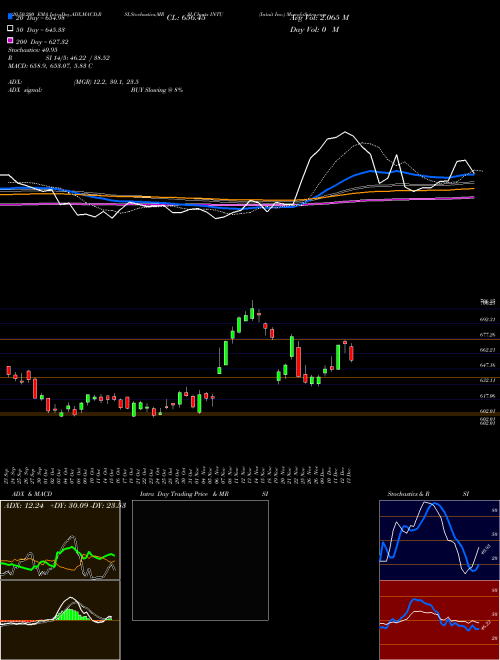Click the '(MGR) 12.2, 30.1, 23.5' ADX values

[x=106, y=82]
